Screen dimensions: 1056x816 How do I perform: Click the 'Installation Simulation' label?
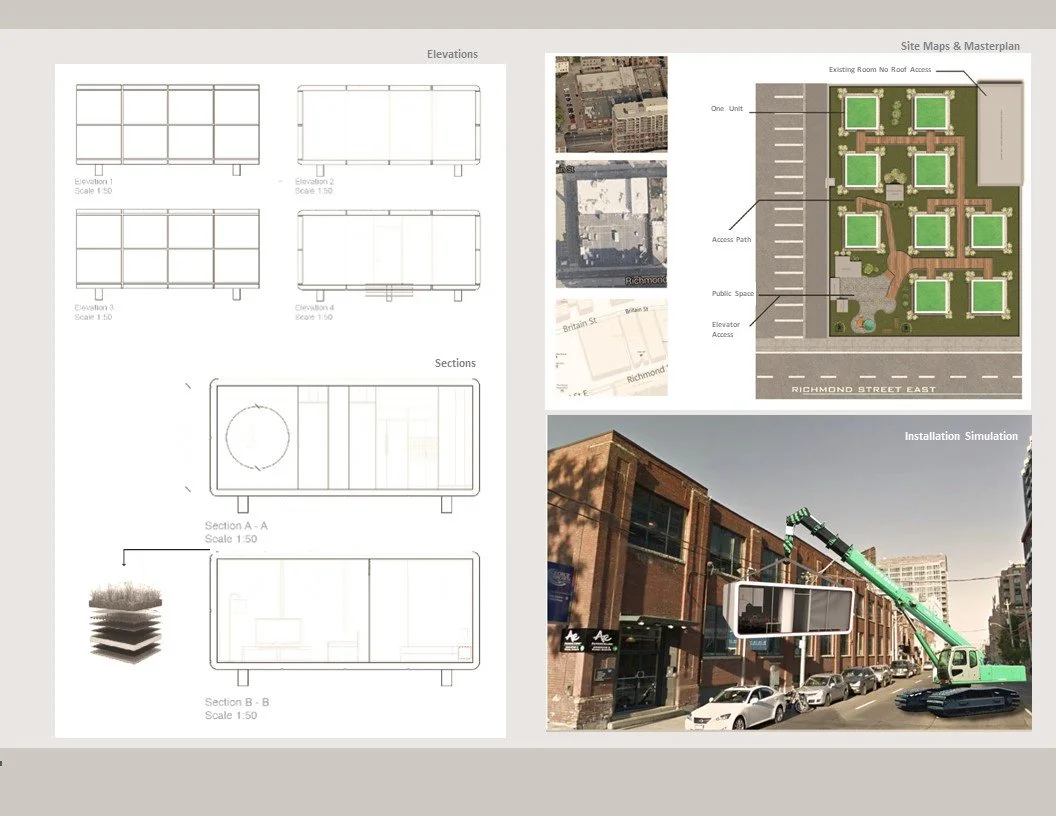point(961,436)
